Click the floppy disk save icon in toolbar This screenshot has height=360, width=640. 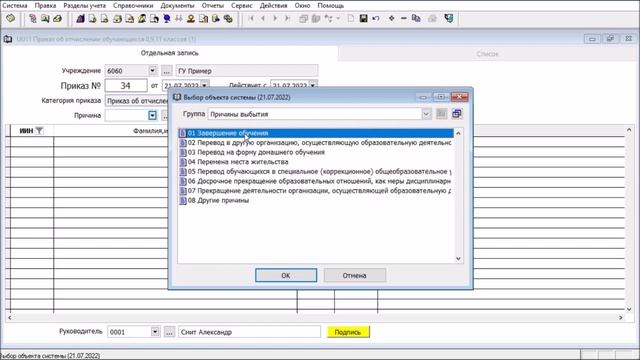click(363, 19)
